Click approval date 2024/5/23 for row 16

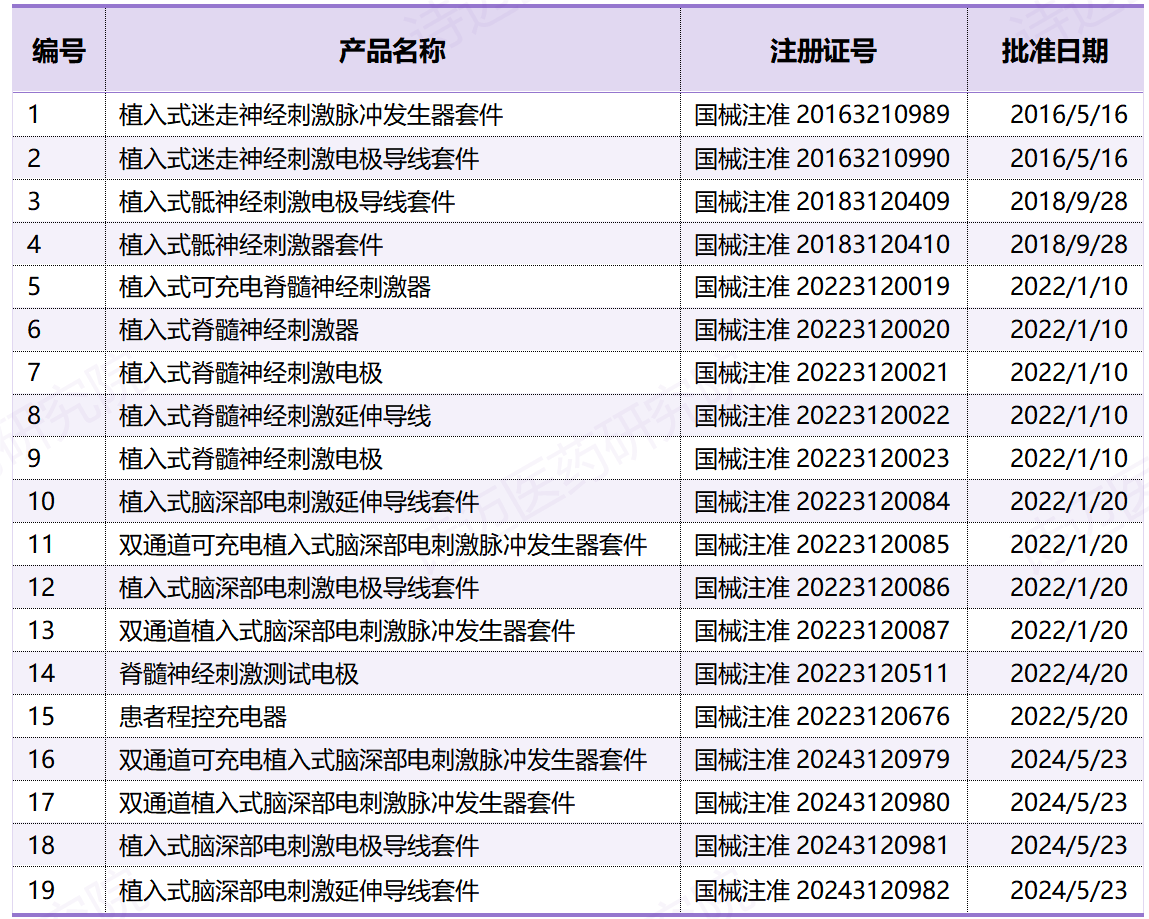(x=1056, y=759)
